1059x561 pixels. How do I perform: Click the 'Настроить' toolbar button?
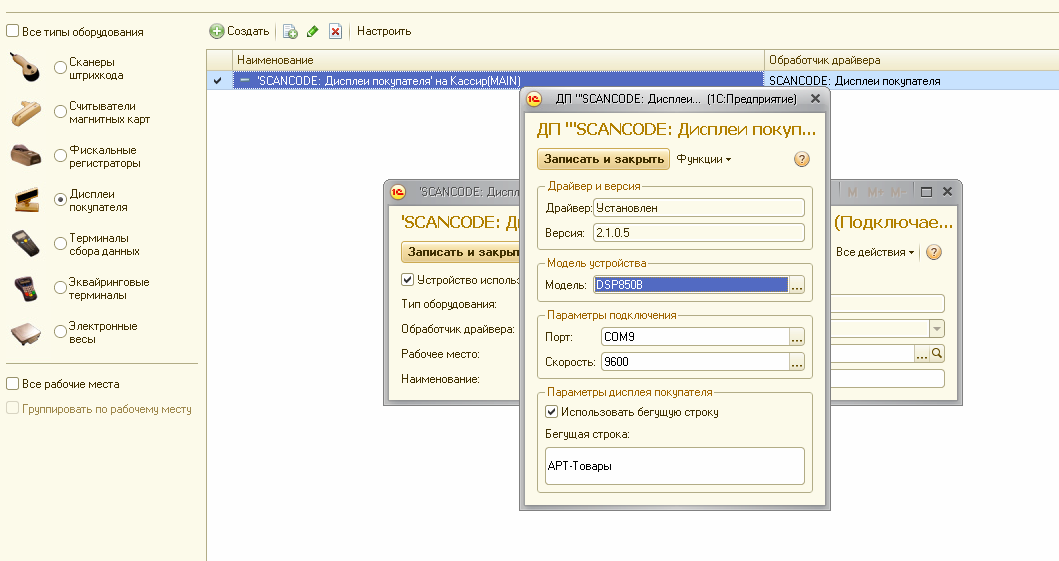[384, 31]
